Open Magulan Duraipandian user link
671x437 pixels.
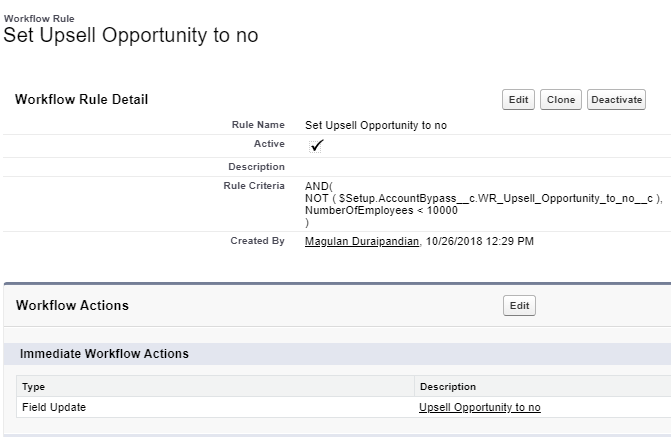click(x=362, y=241)
